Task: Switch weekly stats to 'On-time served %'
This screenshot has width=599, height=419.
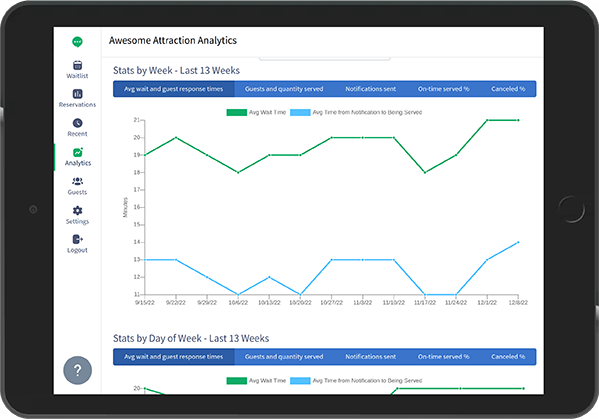Action: (x=444, y=89)
